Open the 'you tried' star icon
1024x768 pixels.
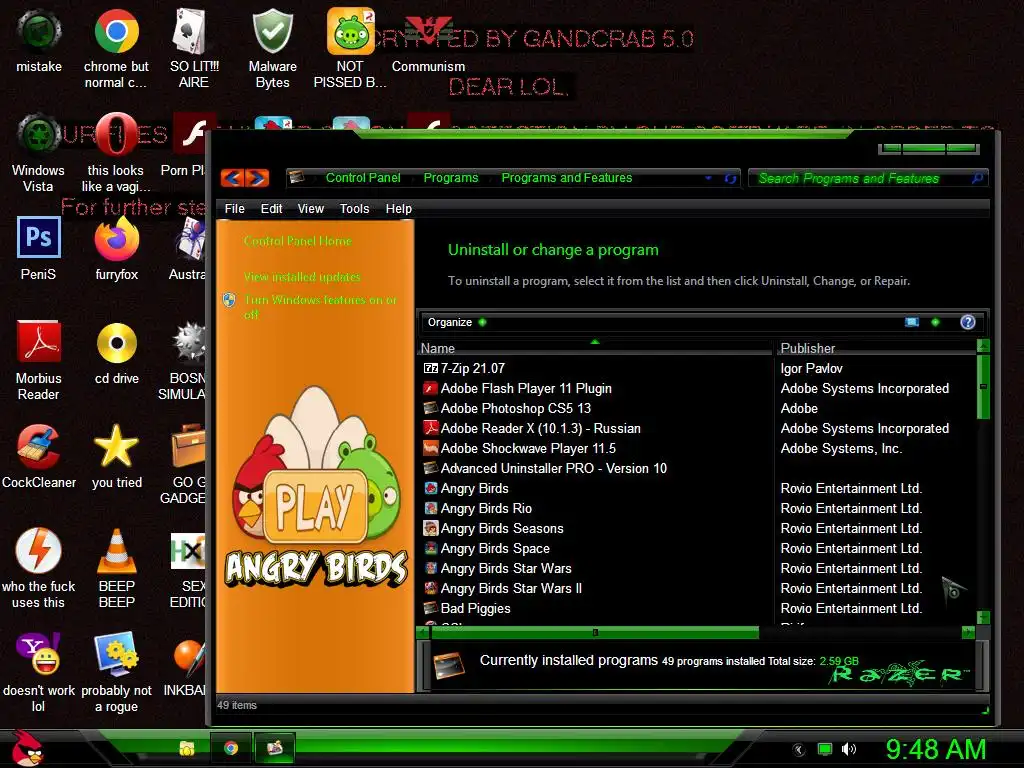116,457
